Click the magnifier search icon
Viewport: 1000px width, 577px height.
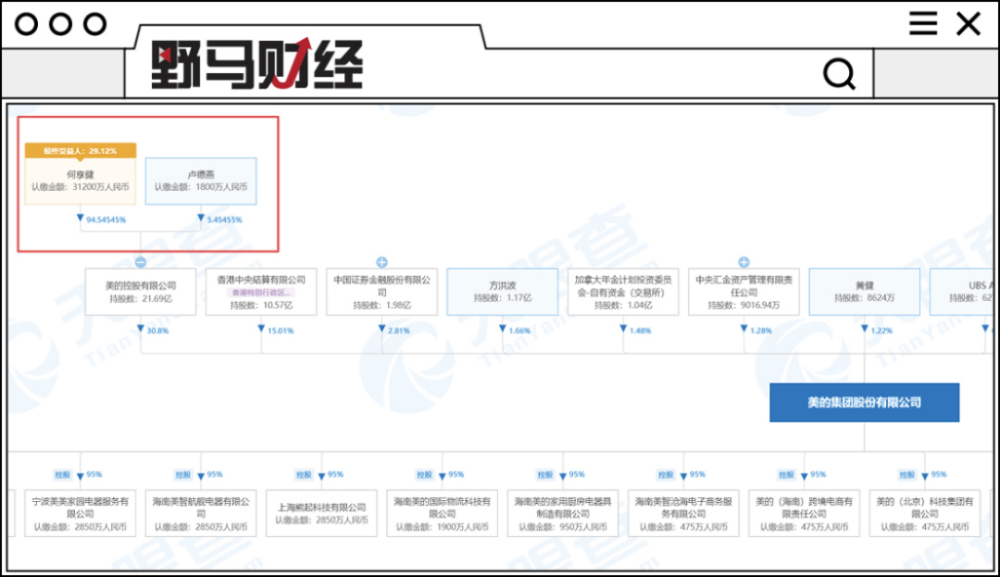[839, 74]
